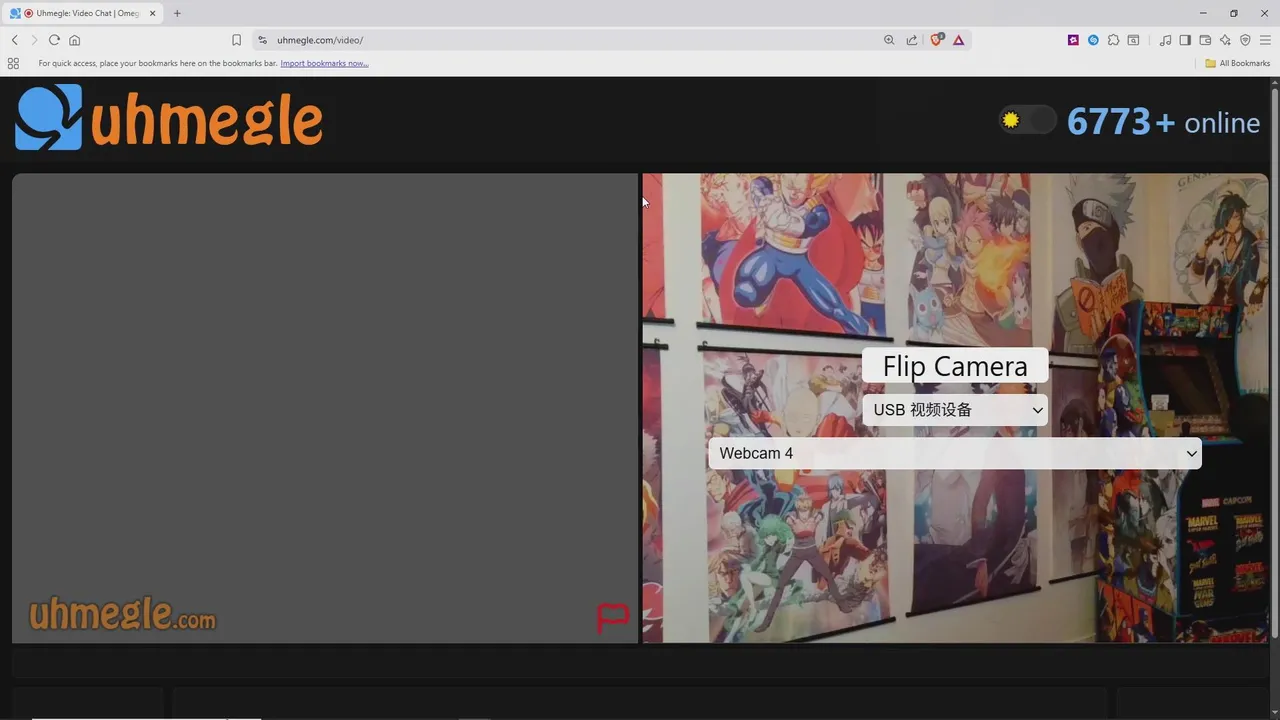Open site settings icon in address bar
This screenshot has width=1280, height=720.
point(262,40)
